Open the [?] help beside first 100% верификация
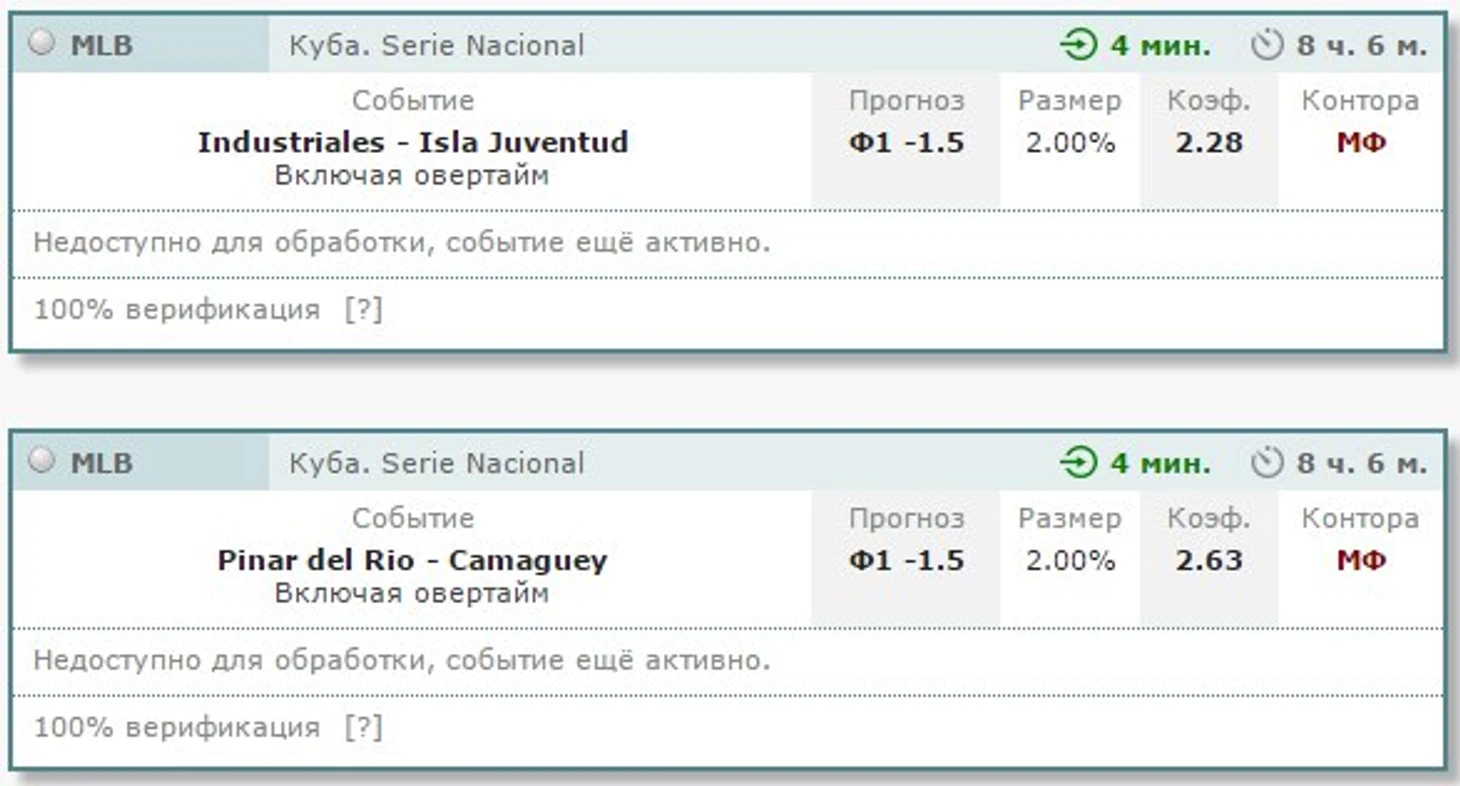 point(363,310)
